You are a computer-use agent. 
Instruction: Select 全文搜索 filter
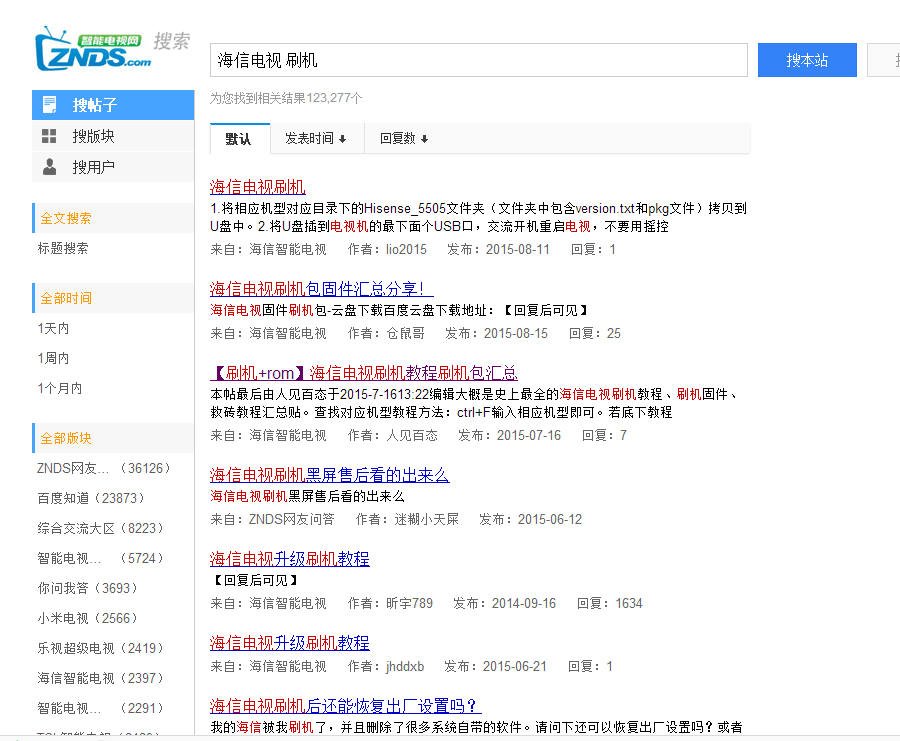click(x=65, y=218)
